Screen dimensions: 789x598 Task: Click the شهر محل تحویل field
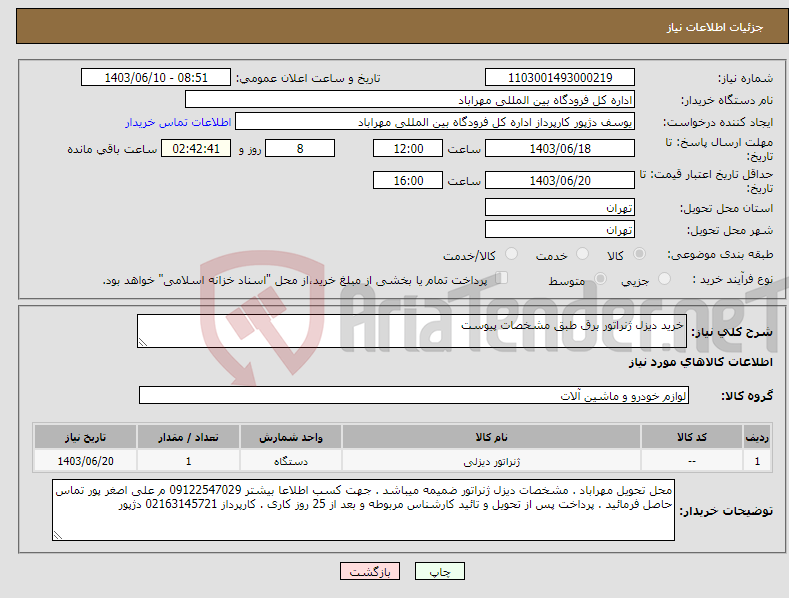pyautogui.click(x=560, y=230)
